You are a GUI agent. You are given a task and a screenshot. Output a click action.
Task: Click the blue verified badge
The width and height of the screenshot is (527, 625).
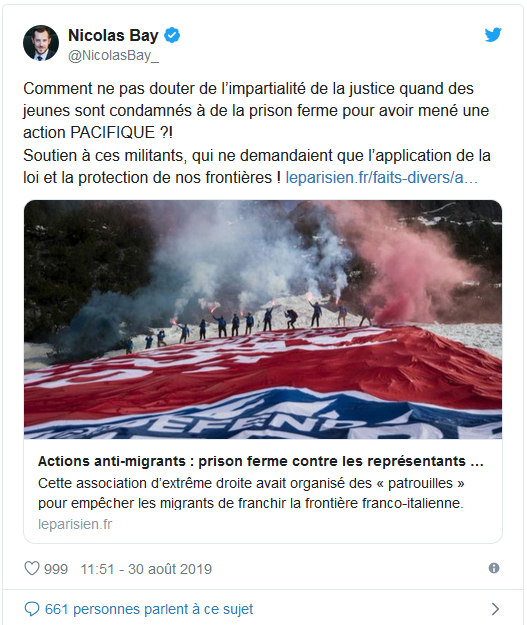(172, 35)
